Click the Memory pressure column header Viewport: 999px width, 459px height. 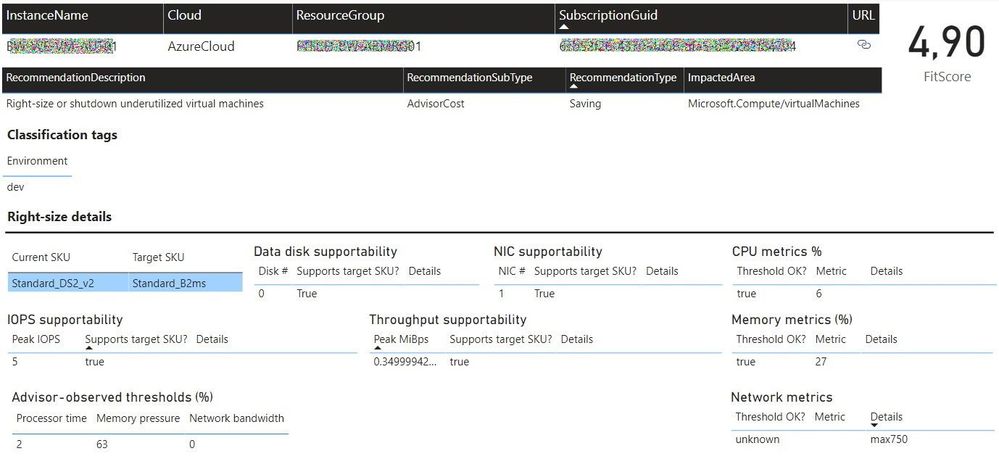coord(138,418)
